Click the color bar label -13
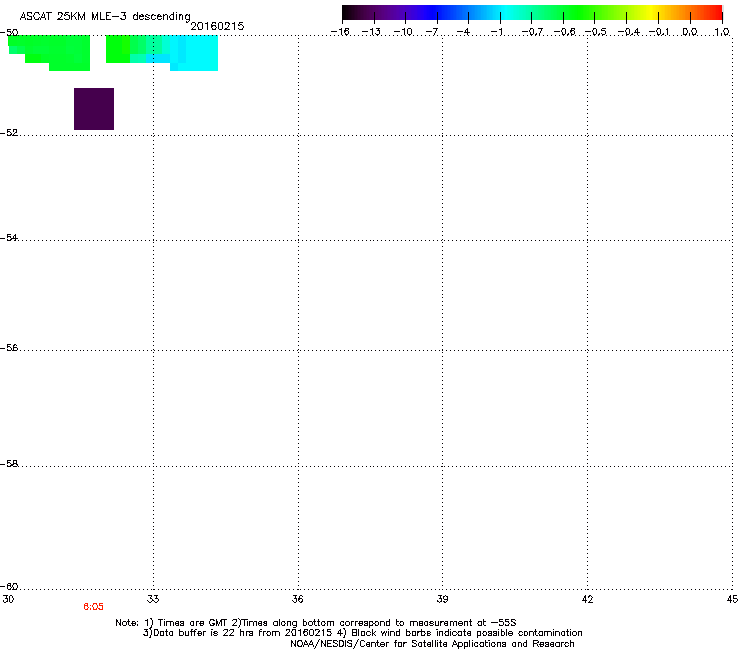Image resolution: width=740 pixels, height=650 pixels. coord(371,32)
